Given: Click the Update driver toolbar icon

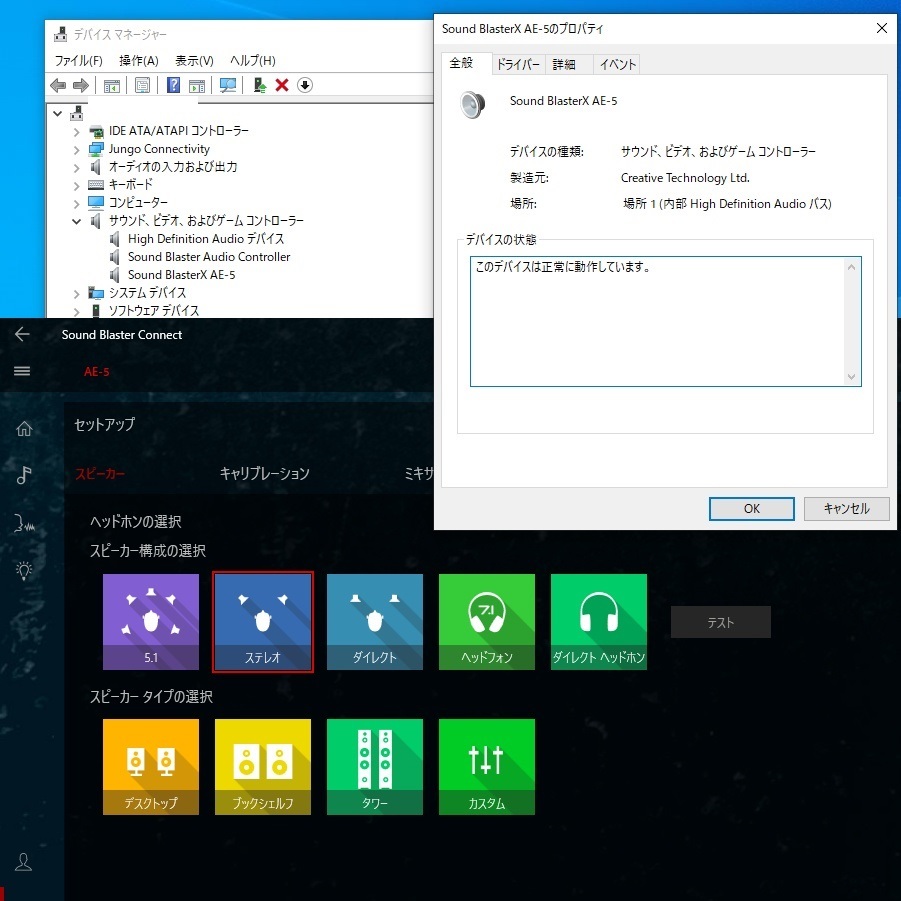Looking at the screenshot, I should [x=259, y=86].
